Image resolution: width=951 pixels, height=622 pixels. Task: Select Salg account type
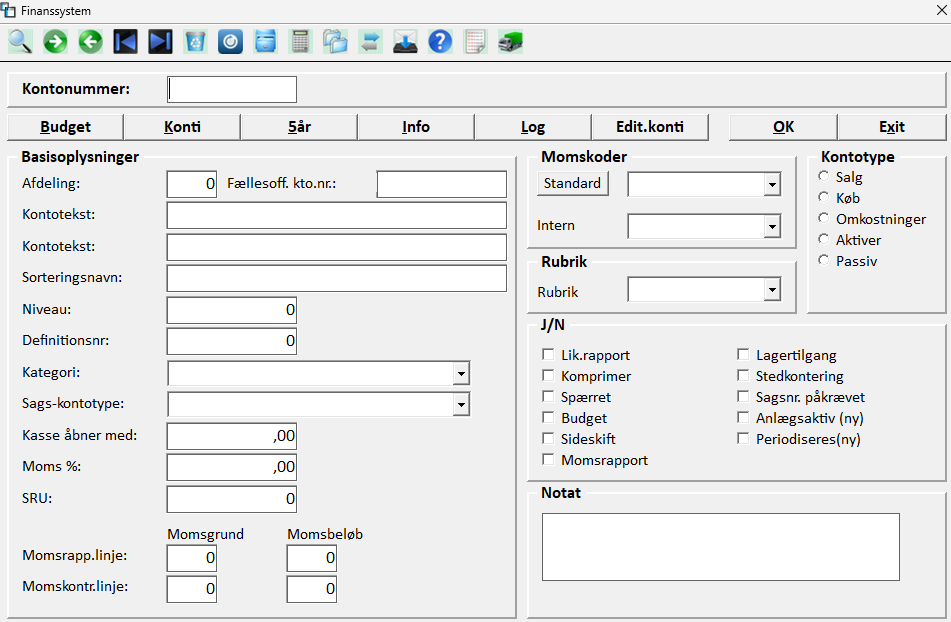tap(824, 176)
